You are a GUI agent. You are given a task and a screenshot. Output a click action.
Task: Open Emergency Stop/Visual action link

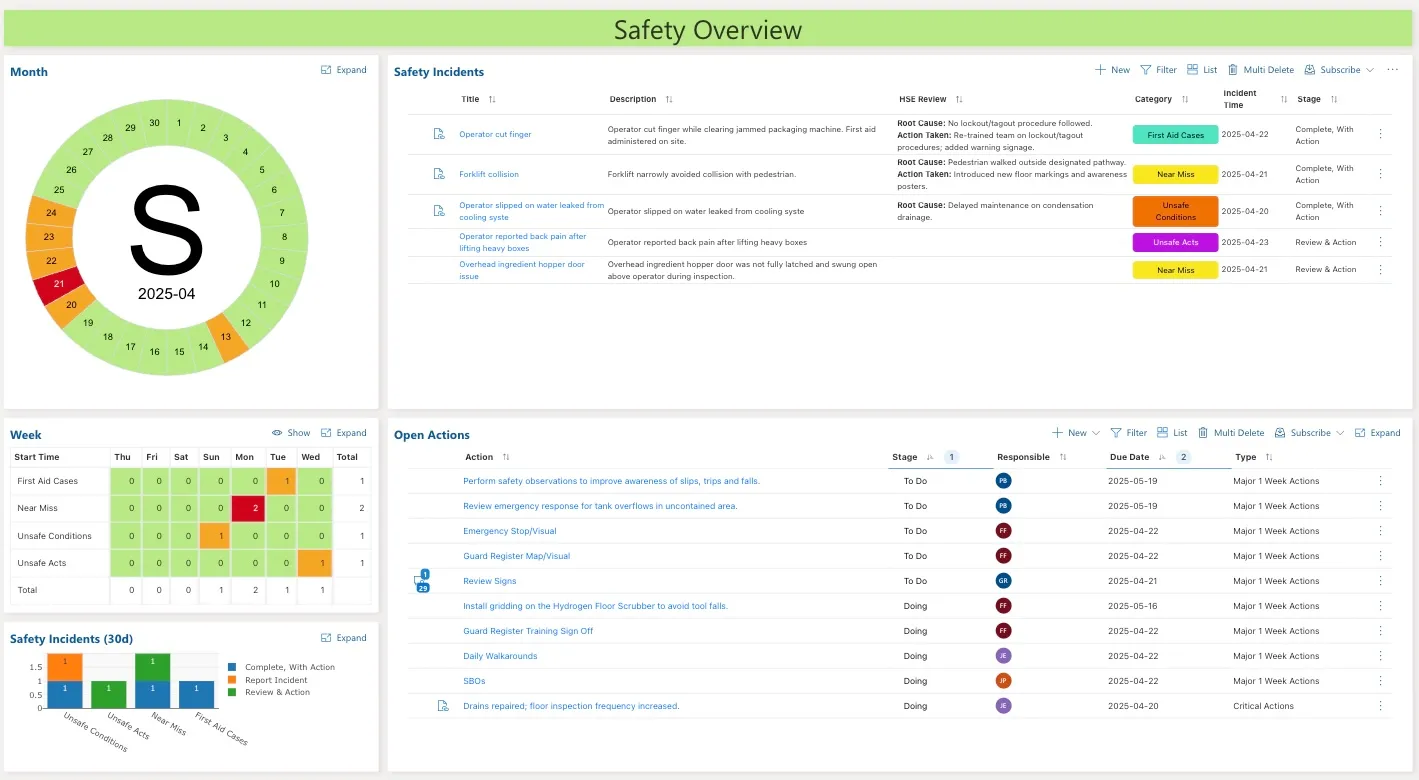tap(510, 531)
